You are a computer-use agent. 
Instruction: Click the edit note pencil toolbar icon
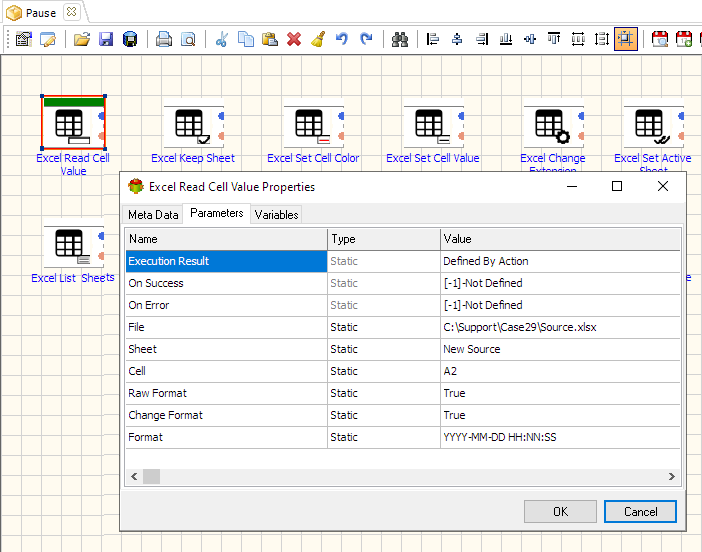click(x=48, y=39)
